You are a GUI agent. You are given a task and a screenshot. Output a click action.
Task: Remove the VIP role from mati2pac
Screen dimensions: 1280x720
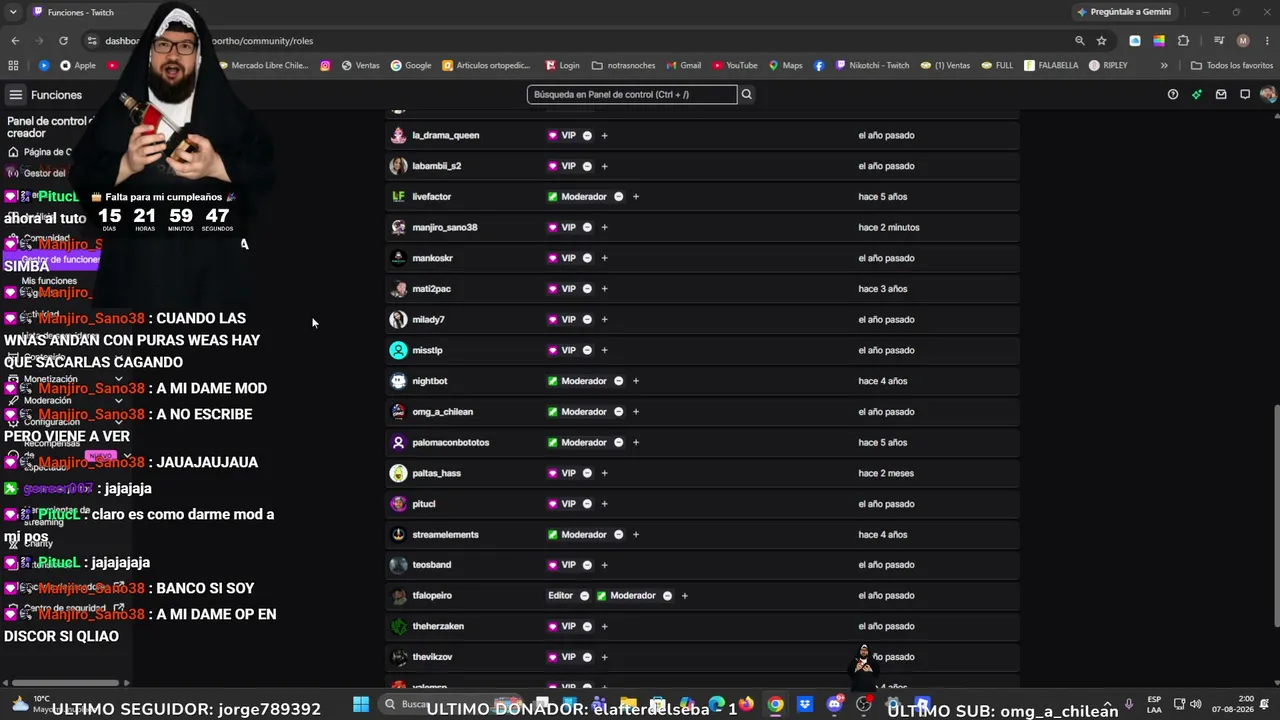tap(587, 289)
